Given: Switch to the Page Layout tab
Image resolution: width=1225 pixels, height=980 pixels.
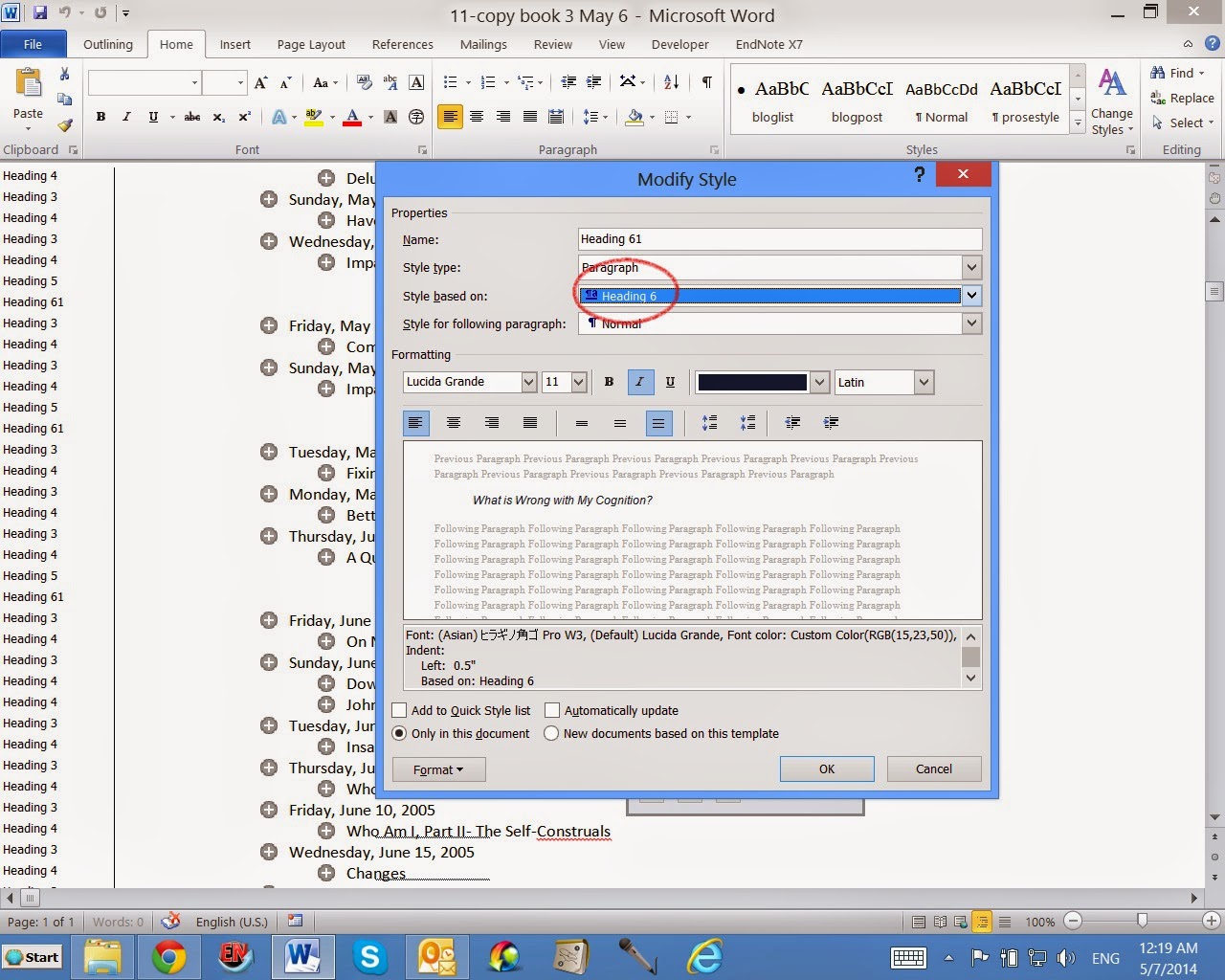Looking at the screenshot, I should tap(311, 44).
